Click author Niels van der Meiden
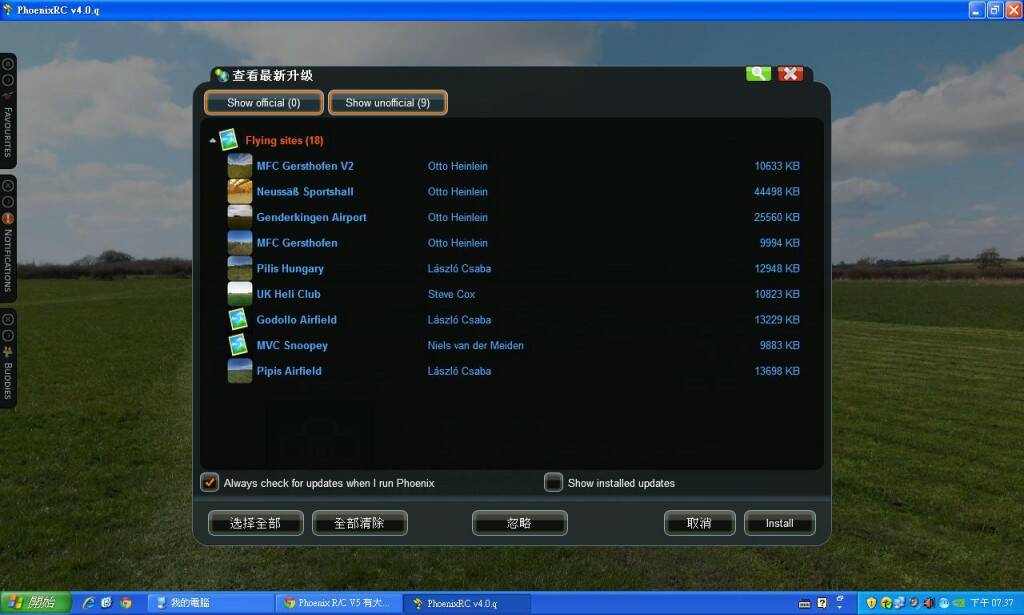This screenshot has width=1024, height=615. point(475,345)
